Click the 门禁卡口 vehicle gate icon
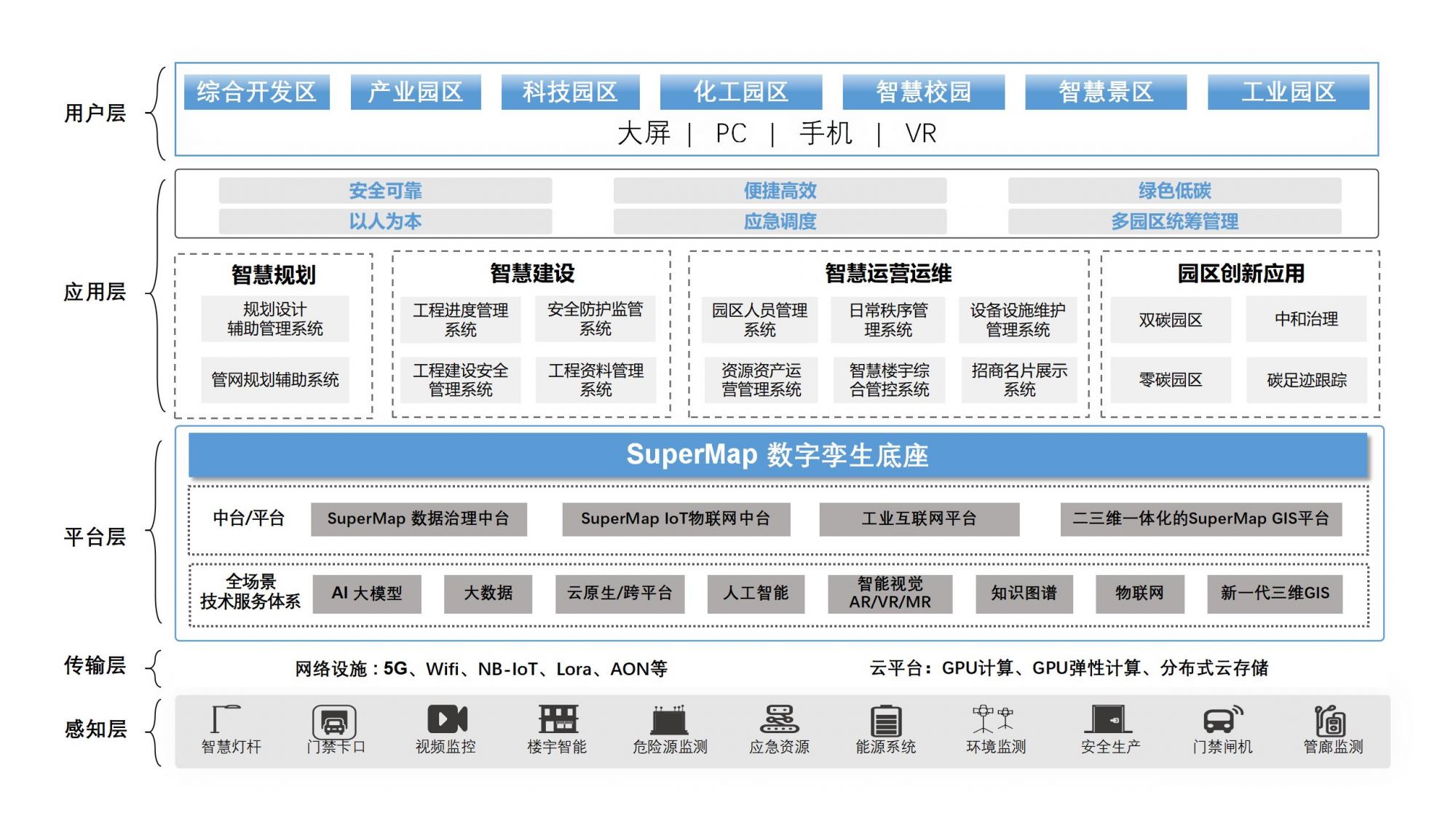The height and width of the screenshot is (819, 1456). pos(334,722)
